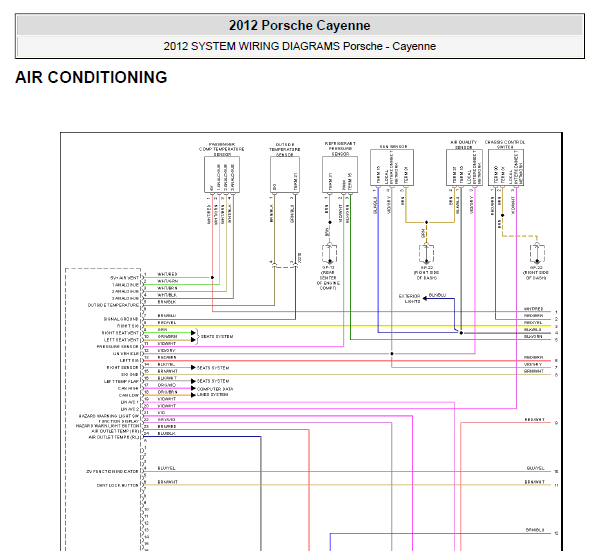
Task: Click the "COMPUTER DATA" destination label
Action: click(215, 389)
